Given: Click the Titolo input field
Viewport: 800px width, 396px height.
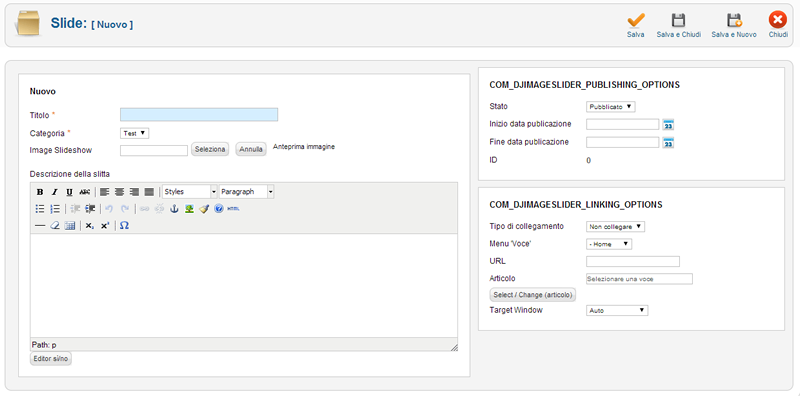Looking at the screenshot, I should click(x=199, y=114).
